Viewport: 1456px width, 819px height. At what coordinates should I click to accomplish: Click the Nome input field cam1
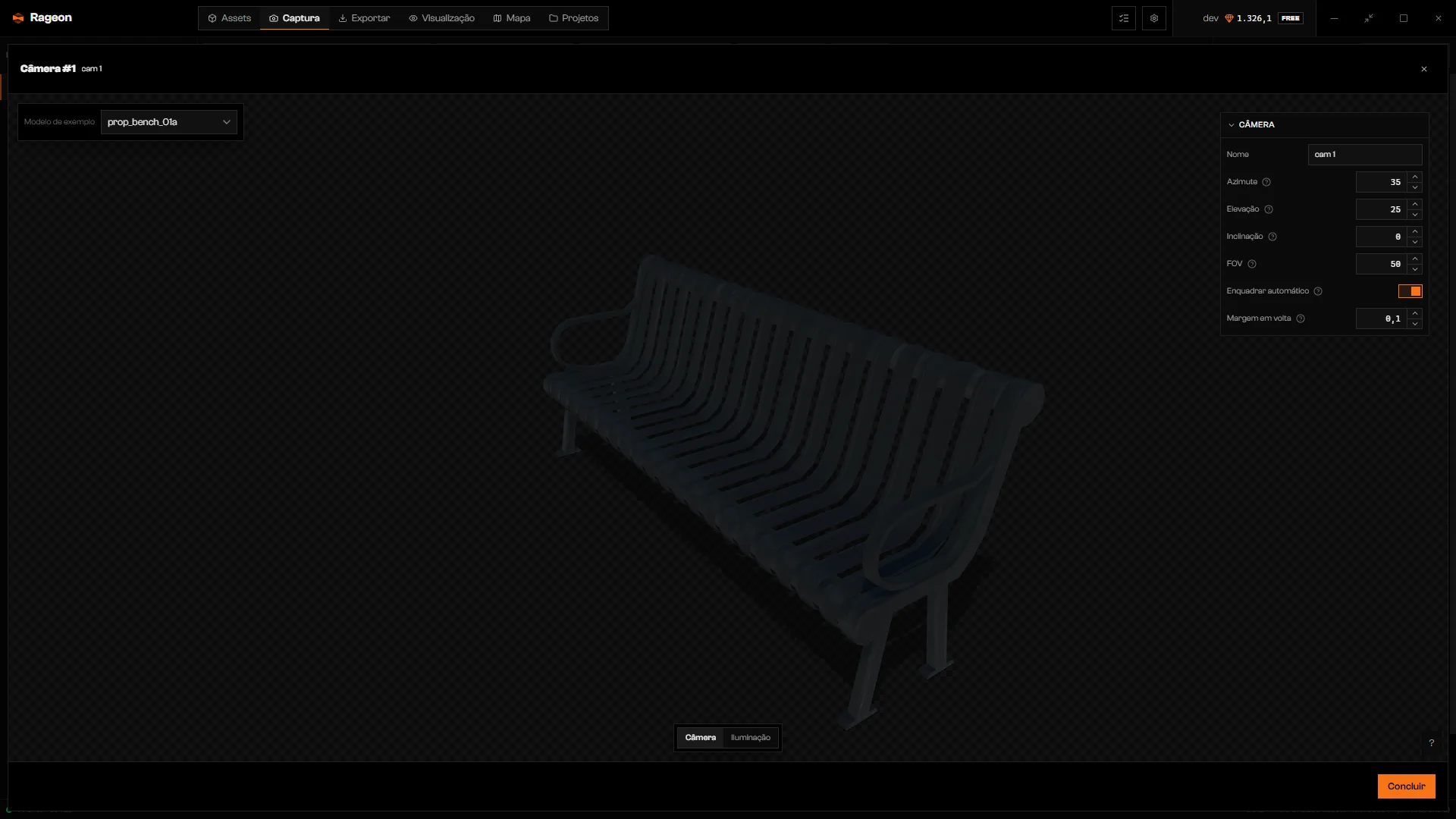1365,155
